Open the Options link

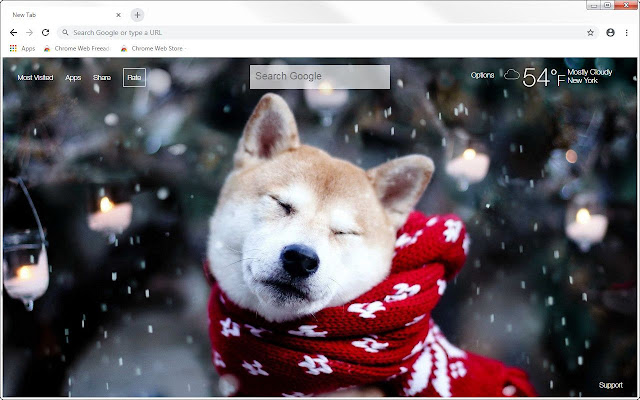(482, 75)
